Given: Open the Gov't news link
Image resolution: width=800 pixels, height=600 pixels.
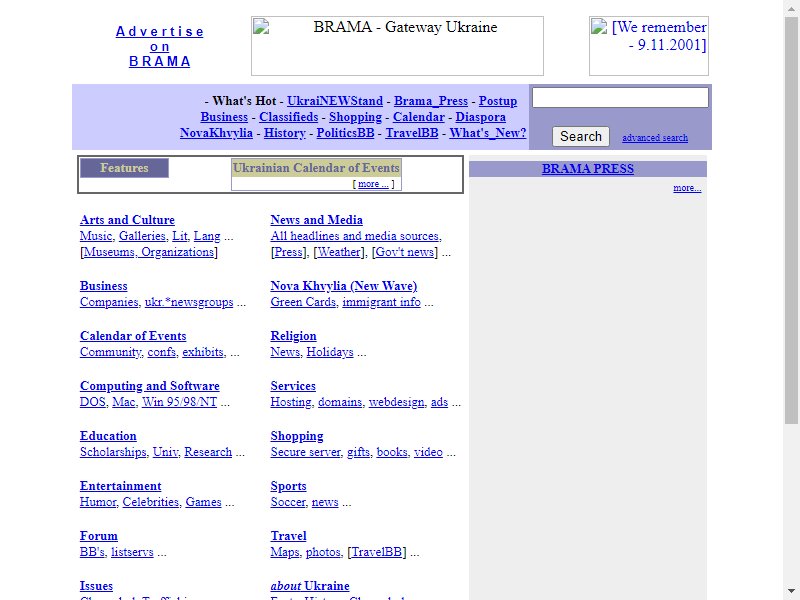Looking at the screenshot, I should pos(405,252).
